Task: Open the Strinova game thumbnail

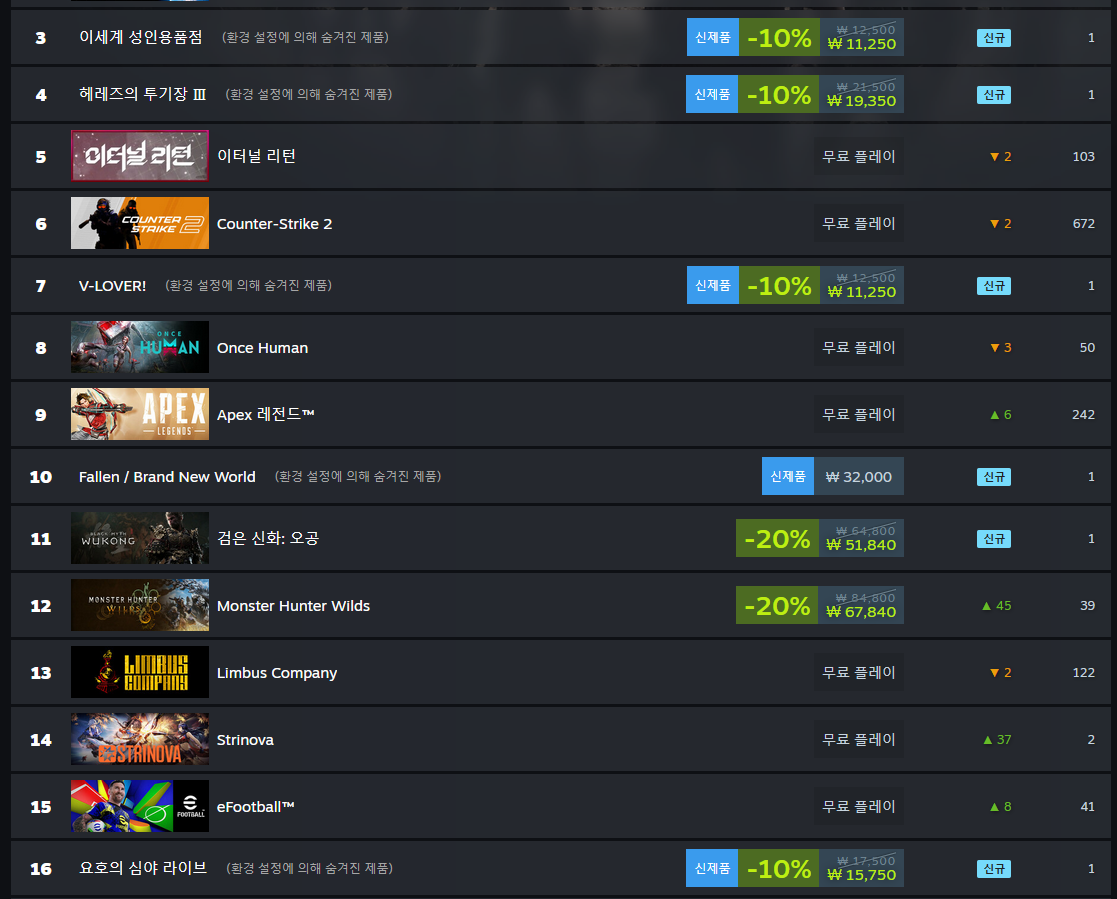Action: coord(140,739)
